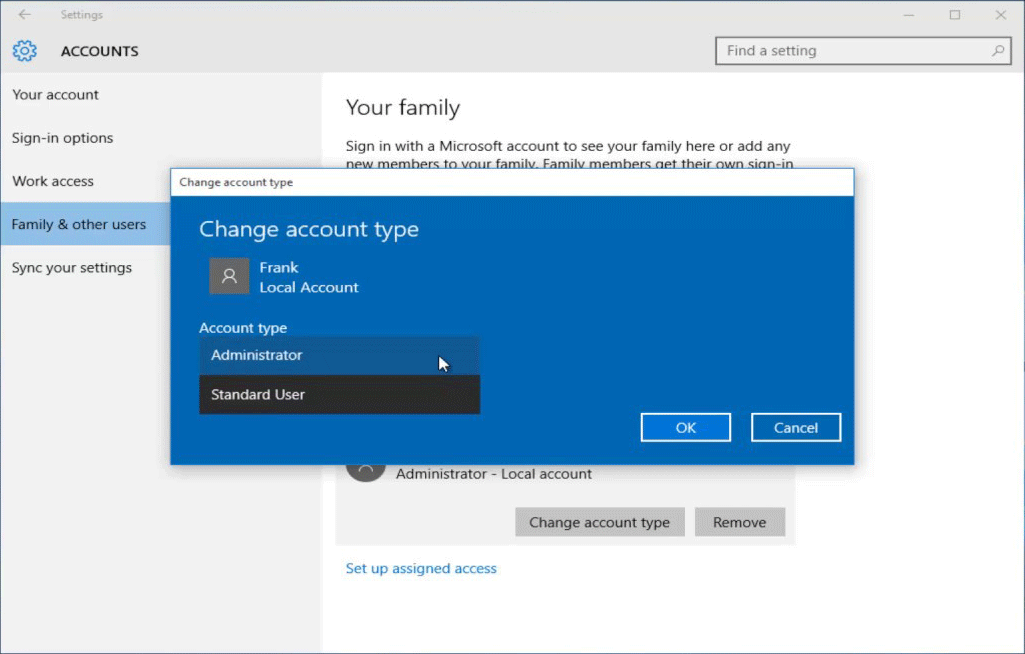Screen dimensions: 1025x654
Task: Click the Cancel button
Action: tap(796, 428)
